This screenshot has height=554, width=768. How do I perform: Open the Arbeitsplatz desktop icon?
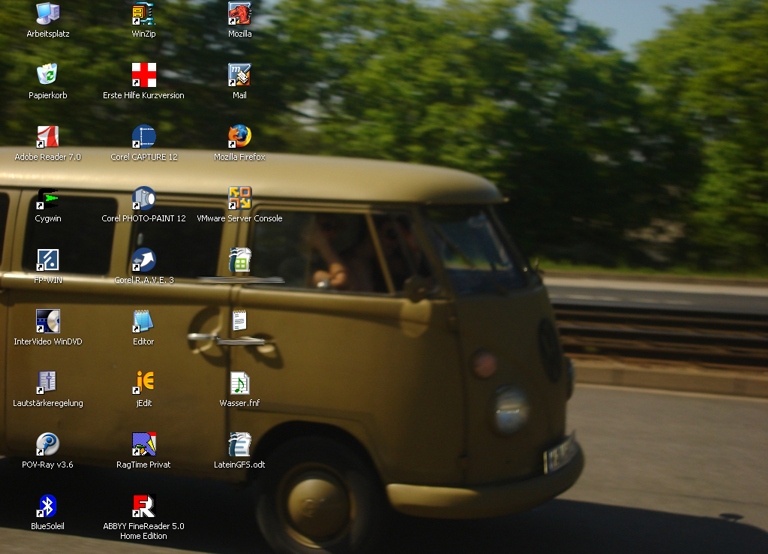point(47,14)
